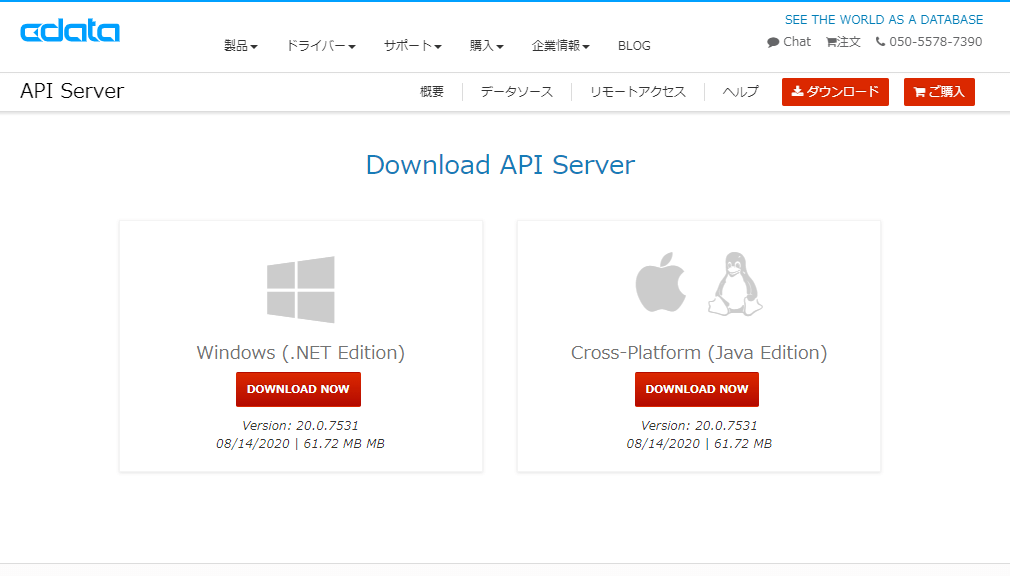
Task: Expand the ドライバー dropdown menu
Action: pyautogui.click(x=320, y=46)
